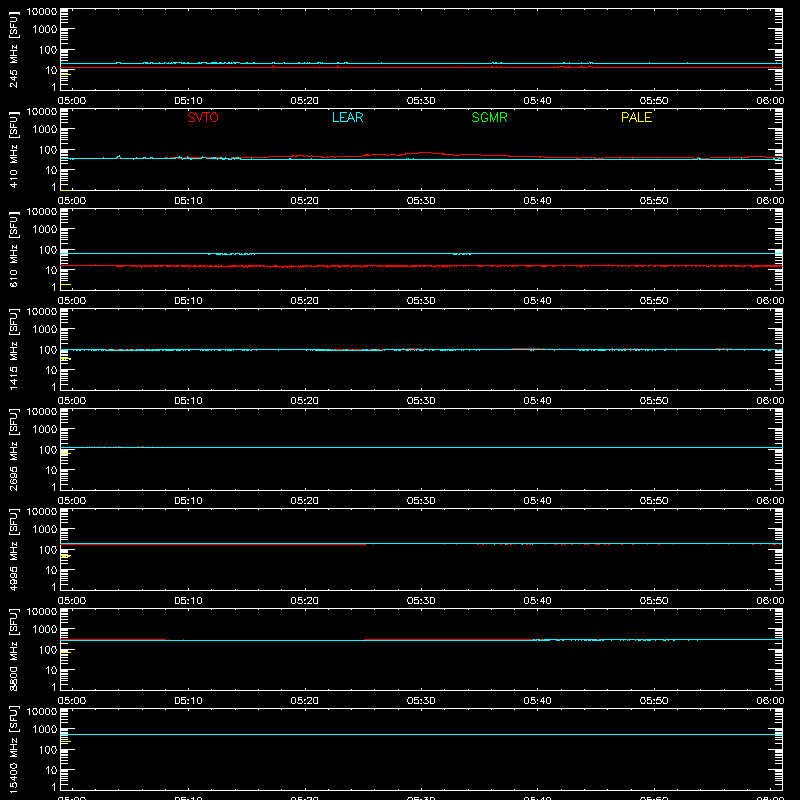Select the 245 MHz [SFU] axis title
Viewport: 800px width, 800px height.
coord(13,49)
